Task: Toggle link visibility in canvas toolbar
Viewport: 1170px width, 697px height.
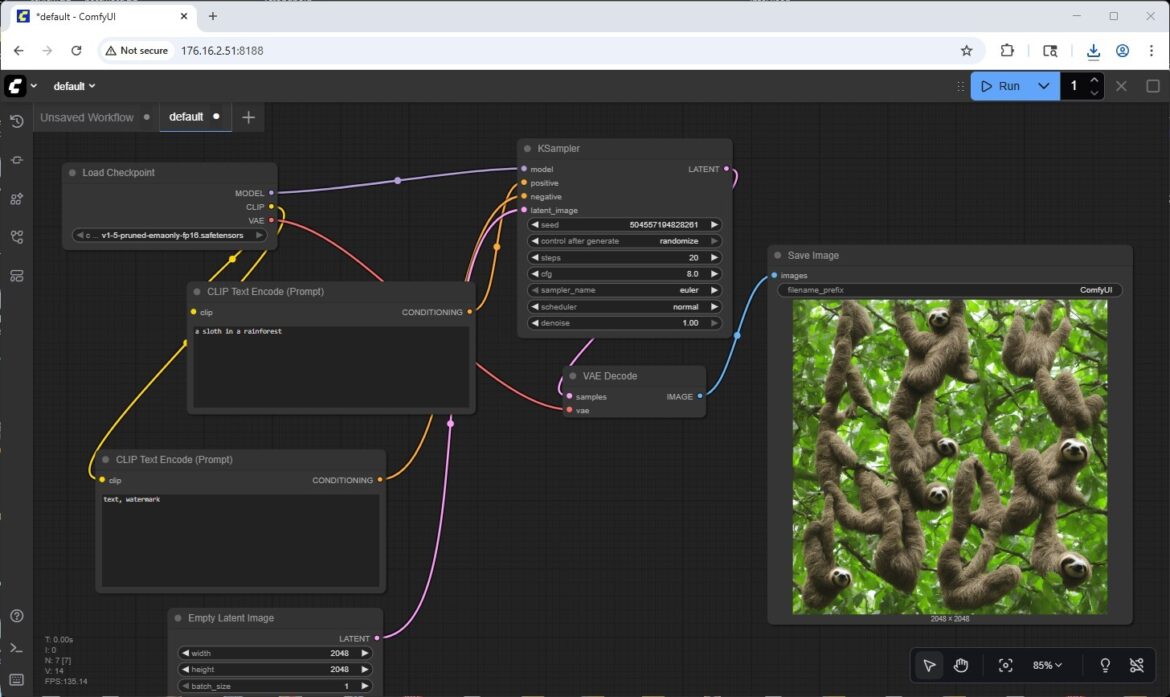Action: coord(1136,665)
